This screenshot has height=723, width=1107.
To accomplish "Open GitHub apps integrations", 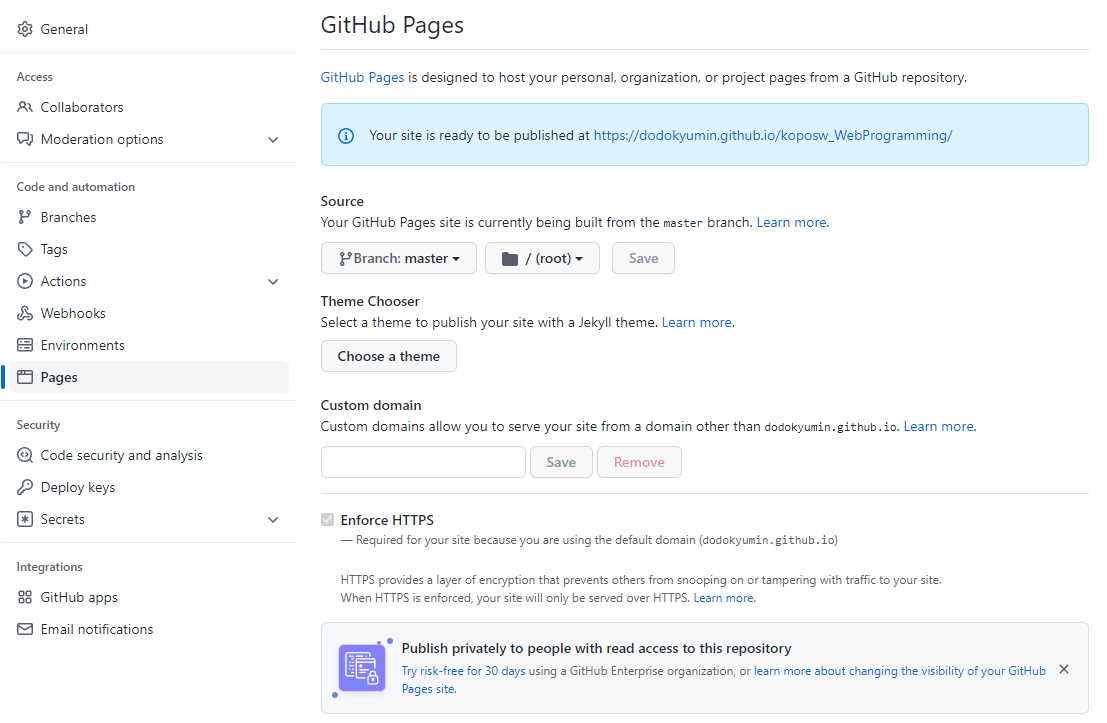I will point(148,597).
